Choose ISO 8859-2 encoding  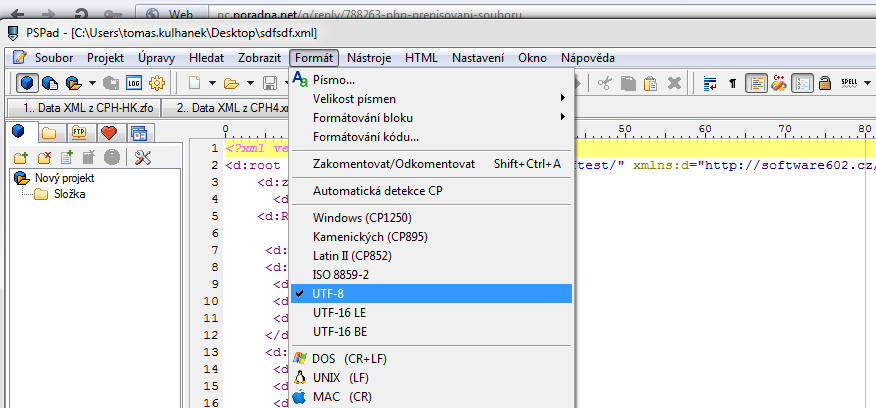point(431,274)
